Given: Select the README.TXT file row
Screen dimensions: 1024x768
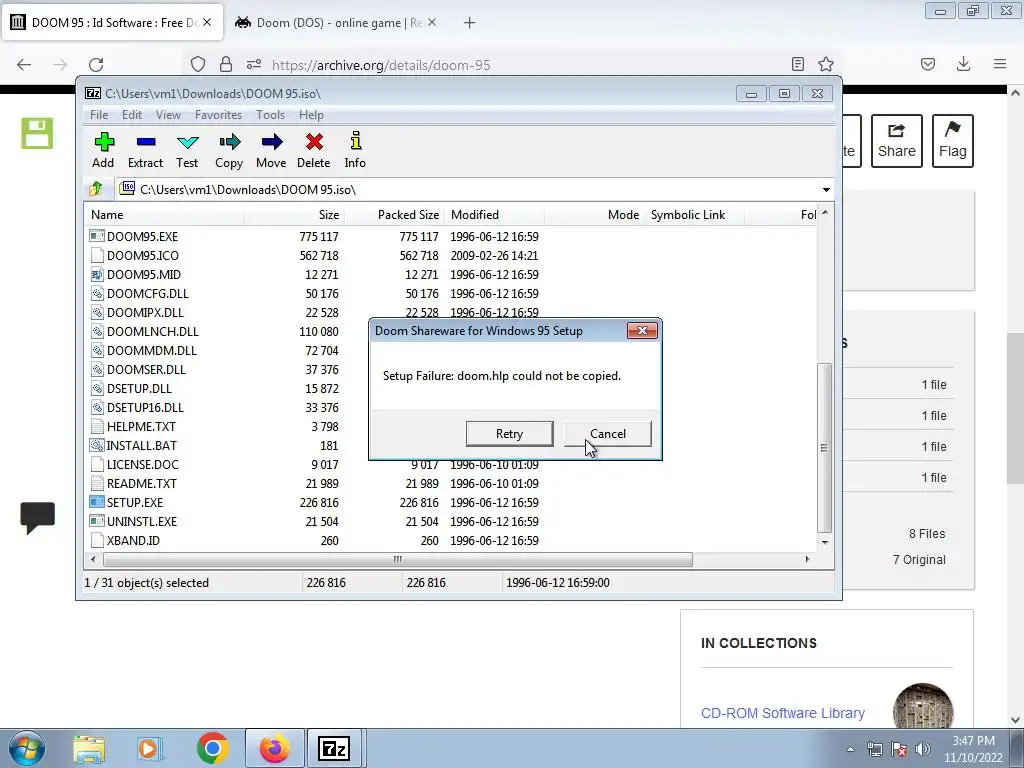Looking at the screenshot, I should (451, 483).
